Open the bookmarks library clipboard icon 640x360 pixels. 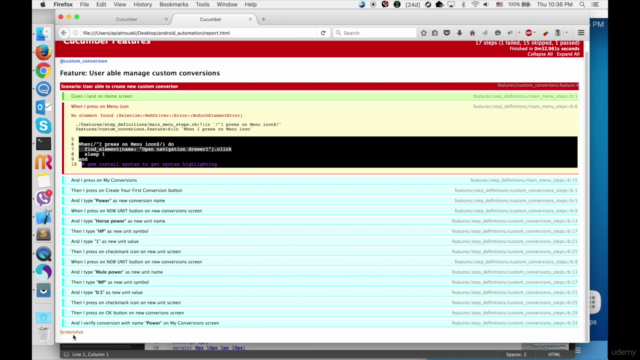tap(435, 33)
